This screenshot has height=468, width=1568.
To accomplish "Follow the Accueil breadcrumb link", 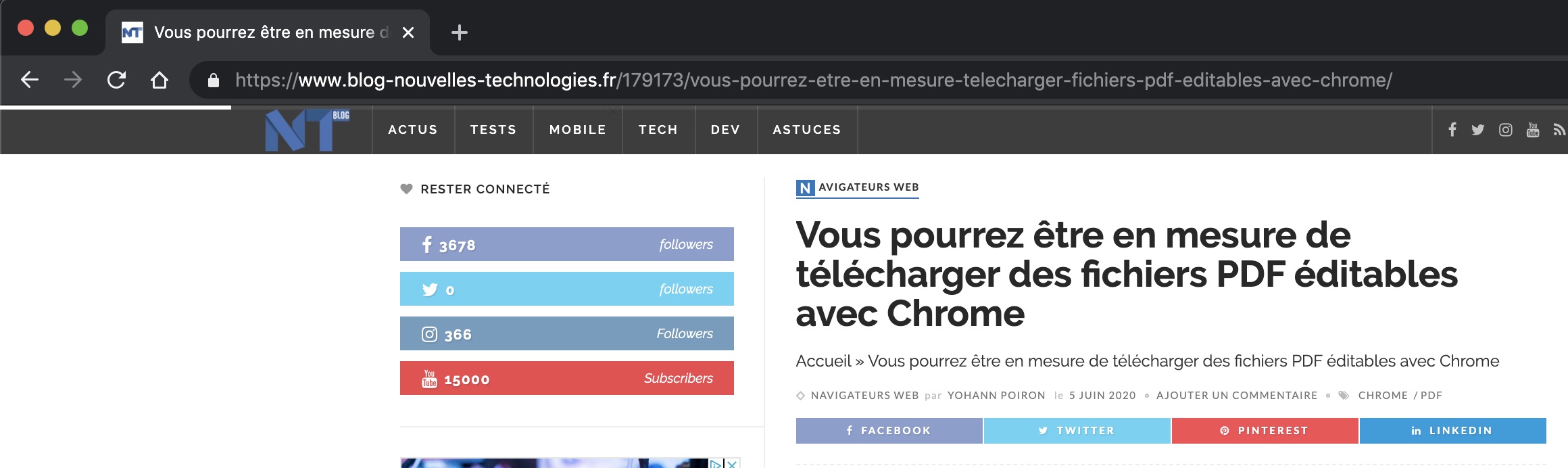I will (x=823, y=361).
